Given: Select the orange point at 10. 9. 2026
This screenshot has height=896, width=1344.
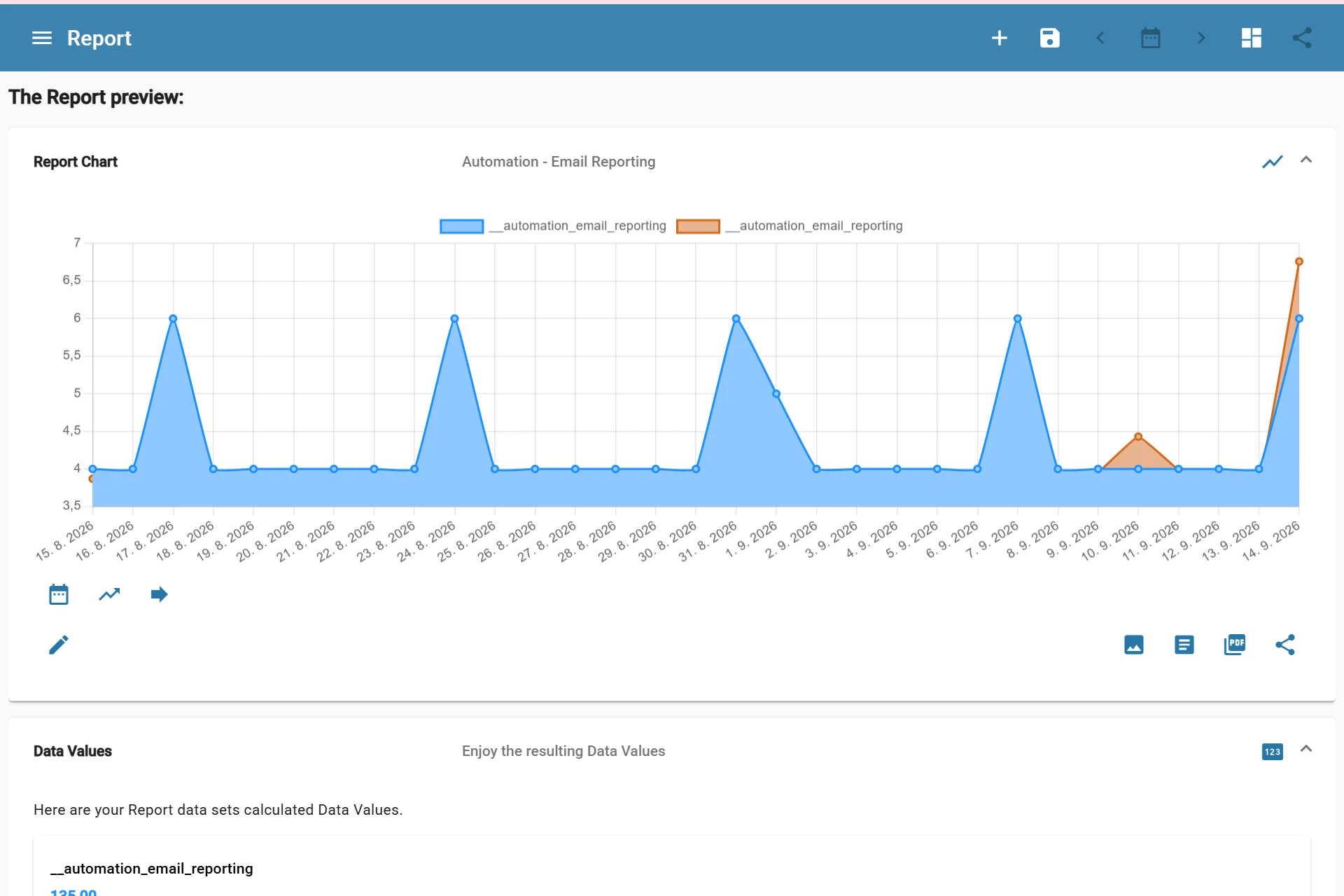Looking at the screenshot, I should [1138, 437].
